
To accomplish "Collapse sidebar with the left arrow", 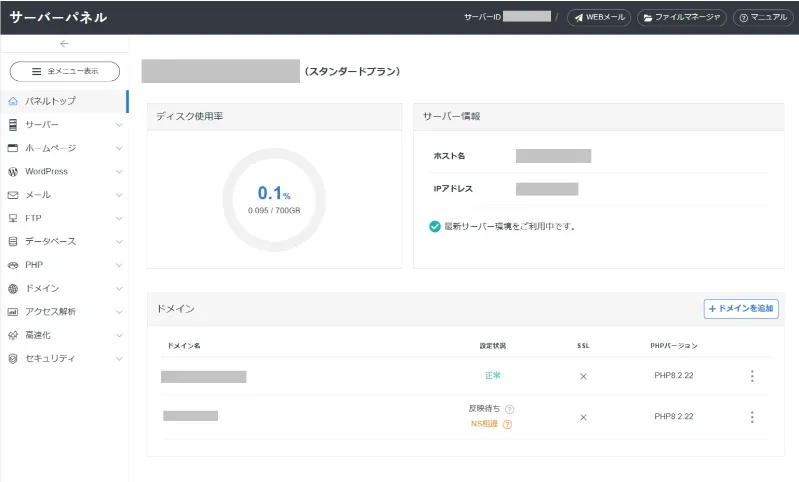I will click(64, 44).
